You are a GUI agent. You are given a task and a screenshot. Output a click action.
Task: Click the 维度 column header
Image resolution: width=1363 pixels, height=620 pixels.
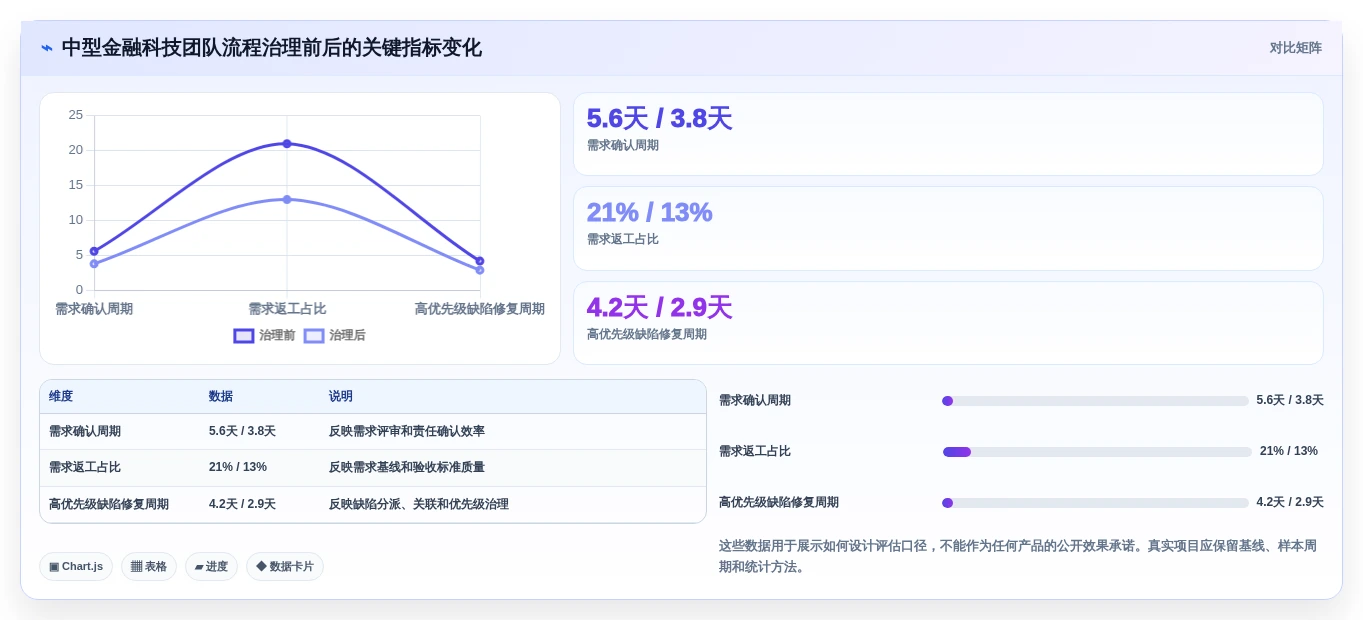click(x=61, y=397)
